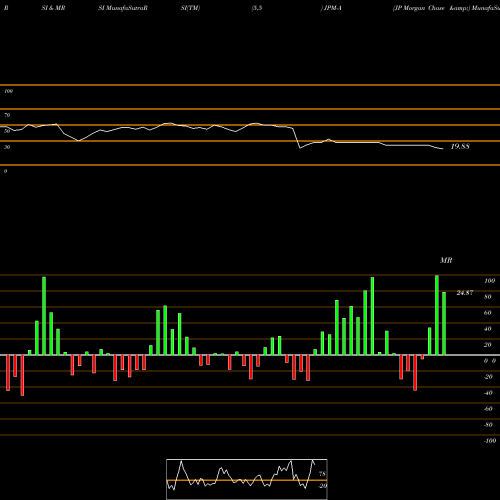Click the '-20' label on the MR axis
Screen dimensions: 500x500
(488, 377)
